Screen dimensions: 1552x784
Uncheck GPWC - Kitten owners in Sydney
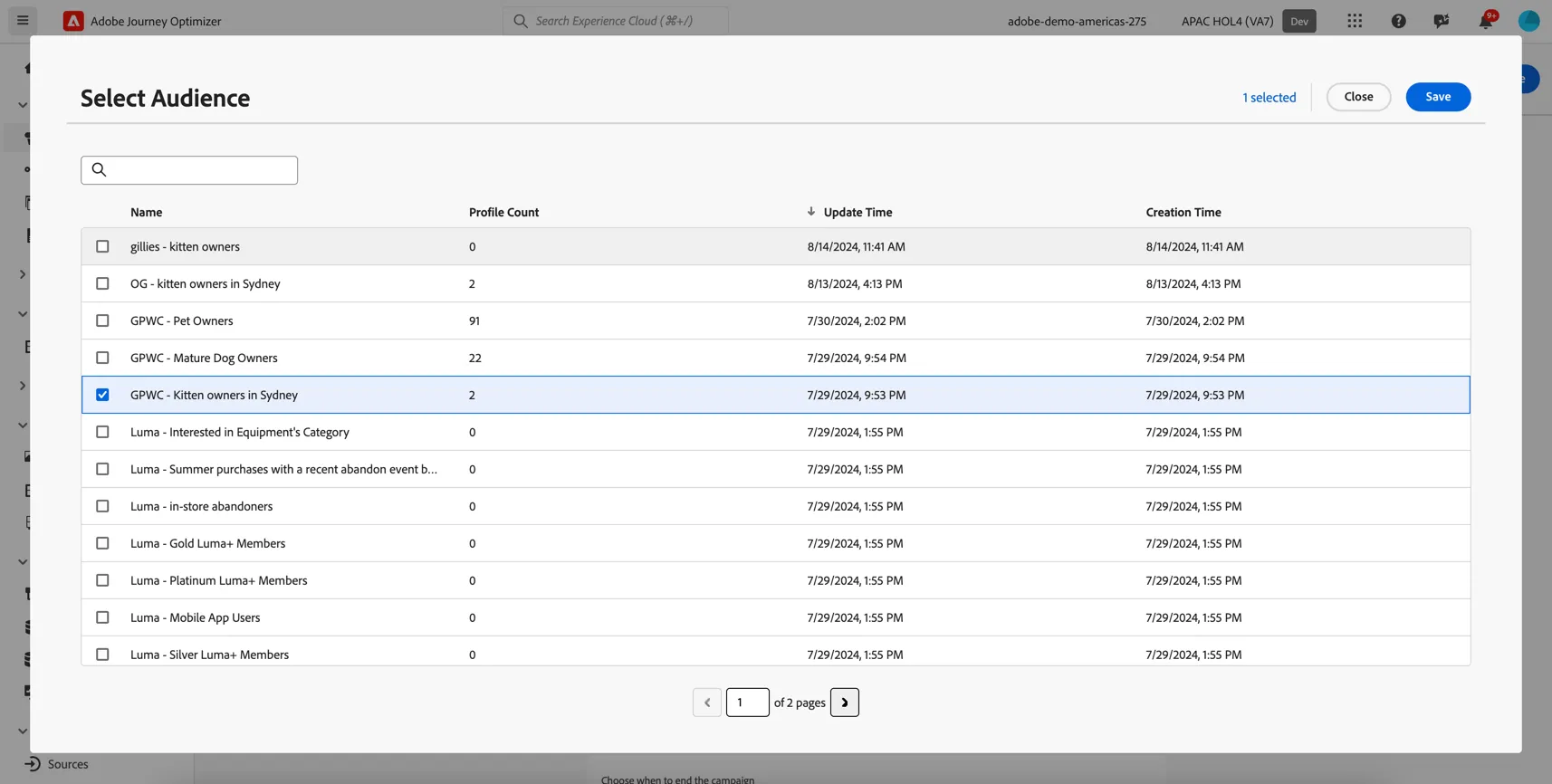click(102, 395)
